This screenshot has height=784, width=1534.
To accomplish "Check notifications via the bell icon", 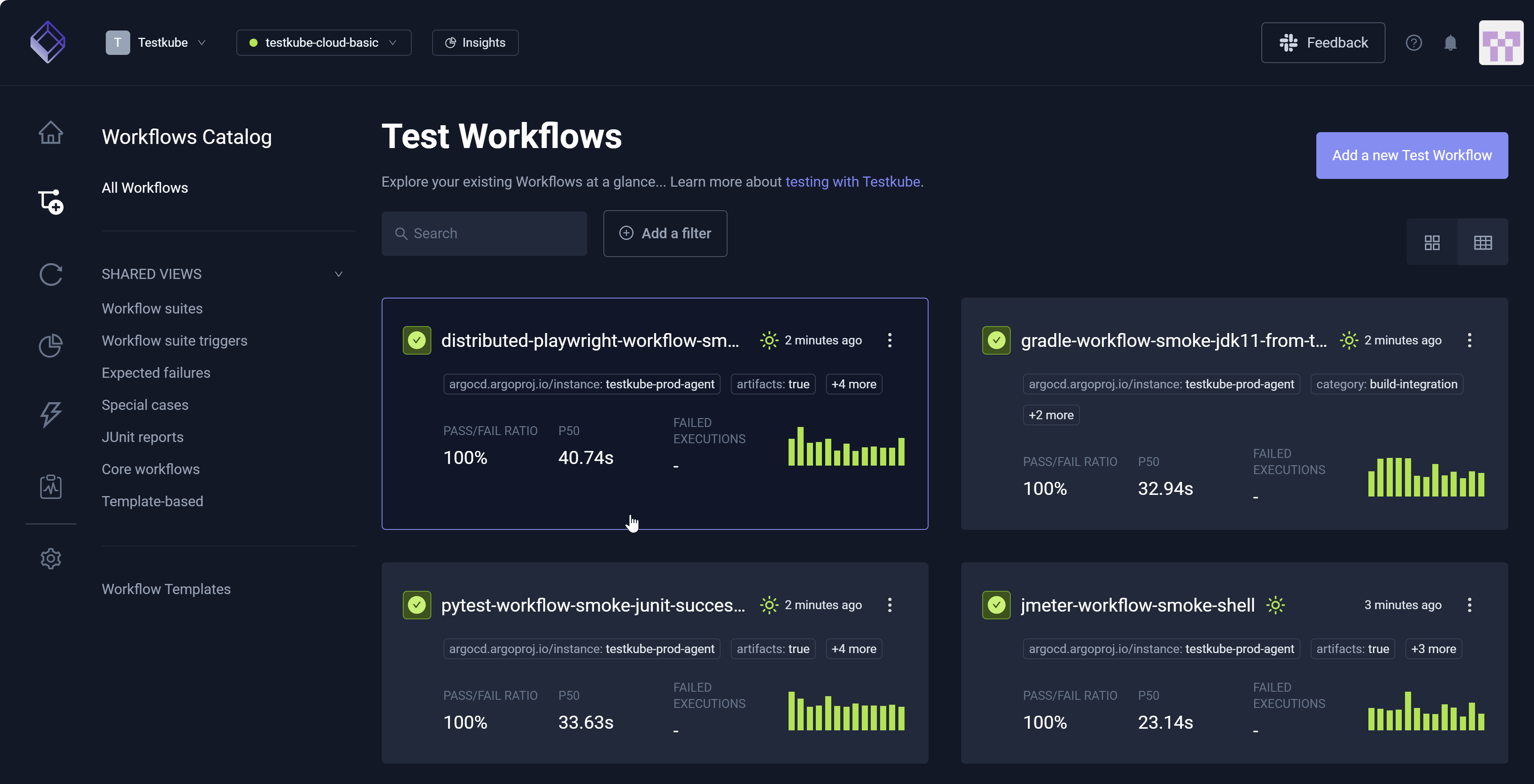I will coord(1450,42).
